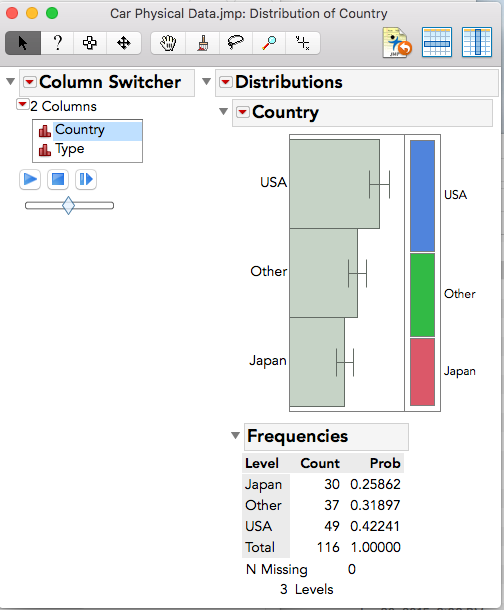Click the animation speed slider handle

(68, 205)
